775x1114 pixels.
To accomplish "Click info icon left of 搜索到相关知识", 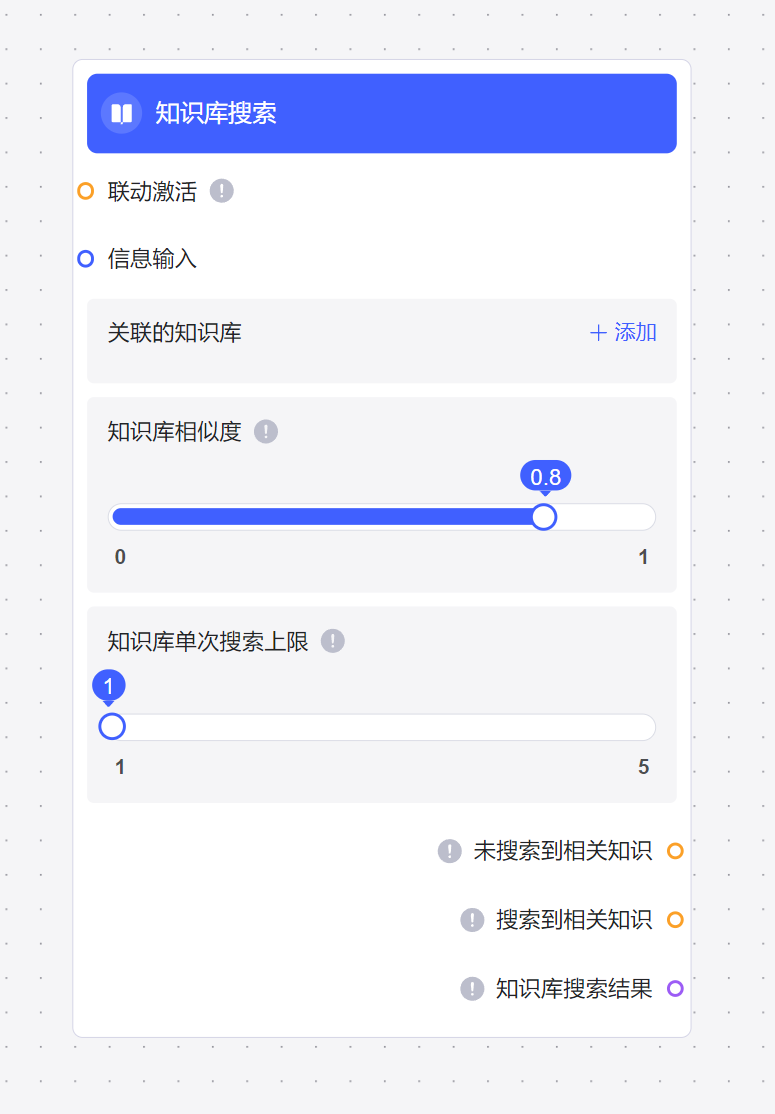I will 472,920.
